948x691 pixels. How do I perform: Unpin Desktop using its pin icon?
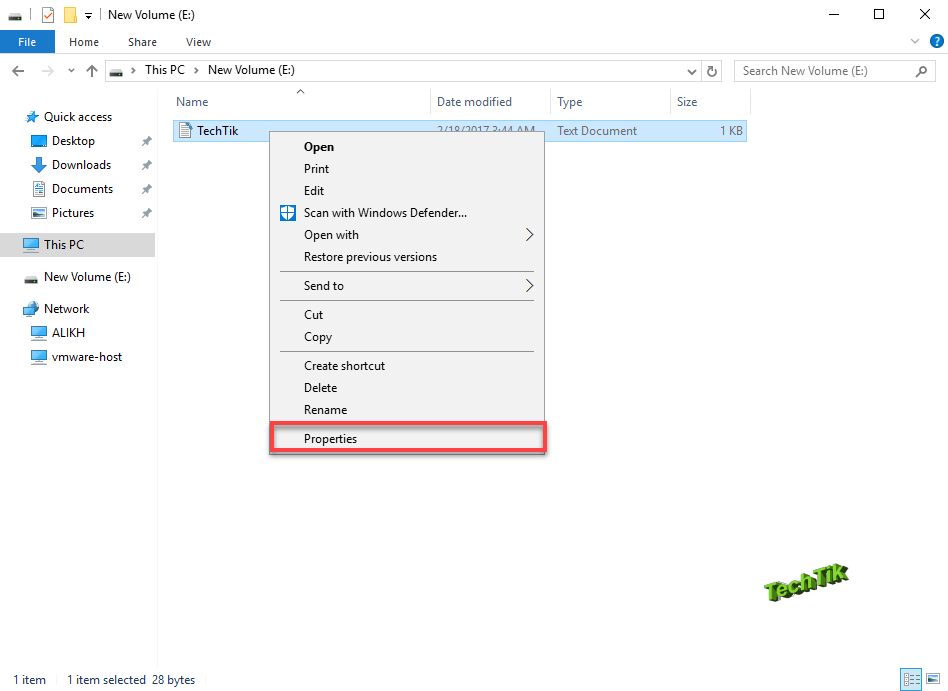coord(146,141)
